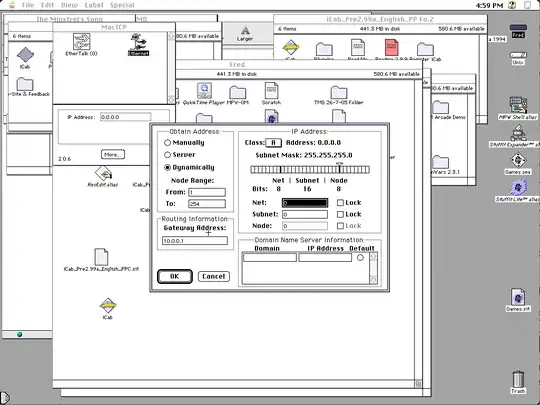Screen dimensions: 540x405
Task: Select the Games.sit archive icon
Action: (x=518, y=297)
